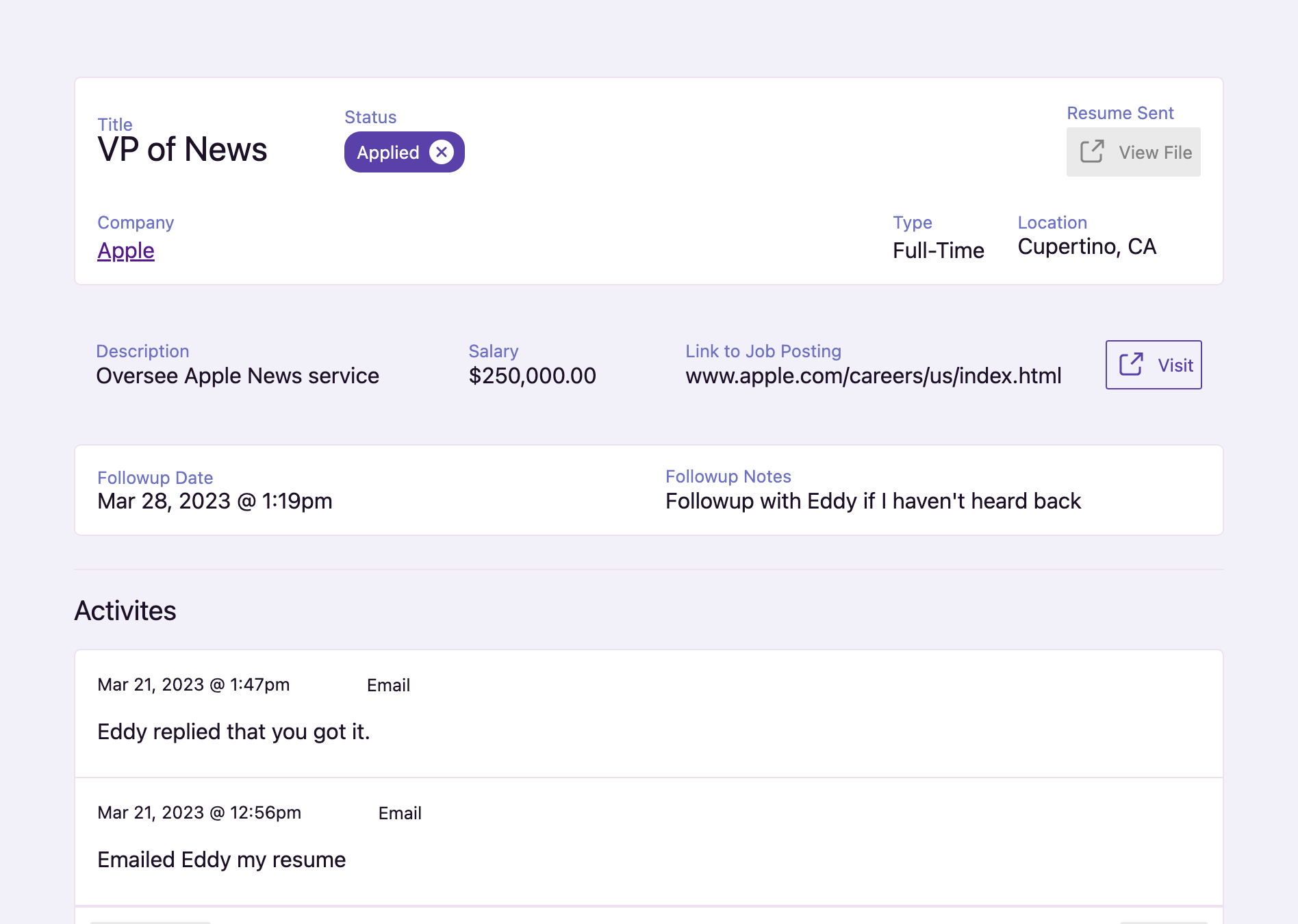Open the Apple company link
Viewport: 1298px width, 924px height.
[126, 251]
